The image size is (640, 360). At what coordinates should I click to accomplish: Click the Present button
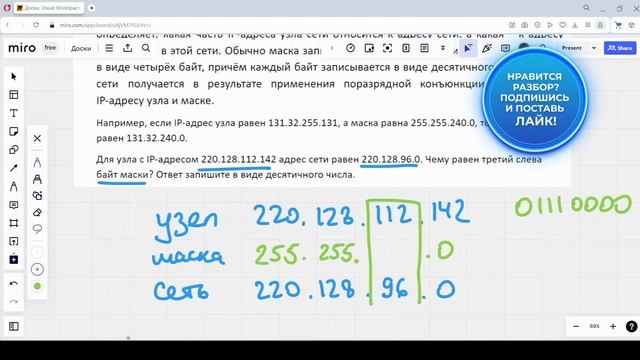click(x=571, y=48)
